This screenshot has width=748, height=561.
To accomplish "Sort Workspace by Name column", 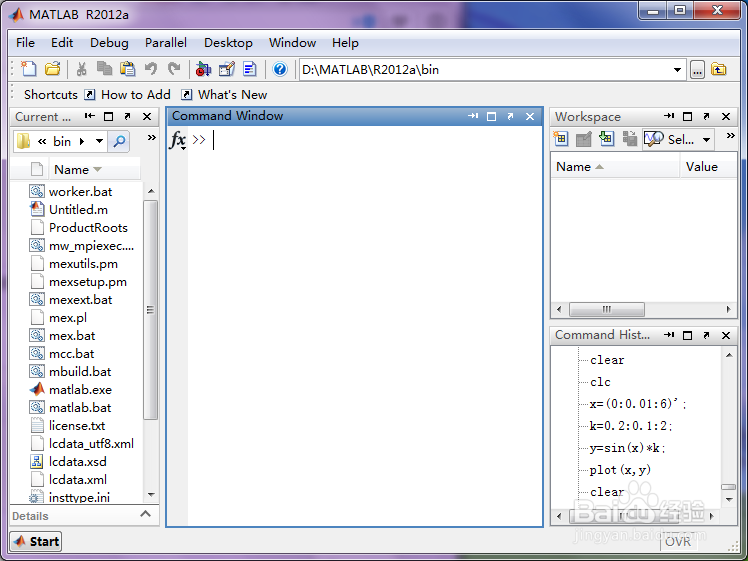I will 615,166.
